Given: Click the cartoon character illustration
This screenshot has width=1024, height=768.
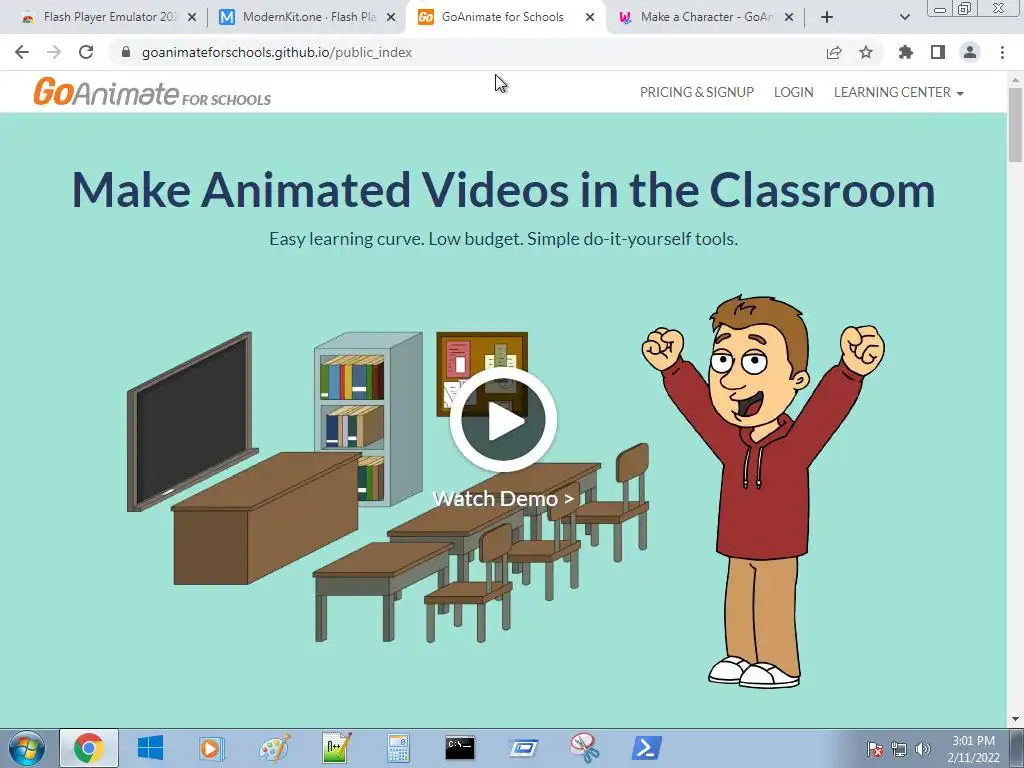Looking at the screenshot, I should pos(763,491).
